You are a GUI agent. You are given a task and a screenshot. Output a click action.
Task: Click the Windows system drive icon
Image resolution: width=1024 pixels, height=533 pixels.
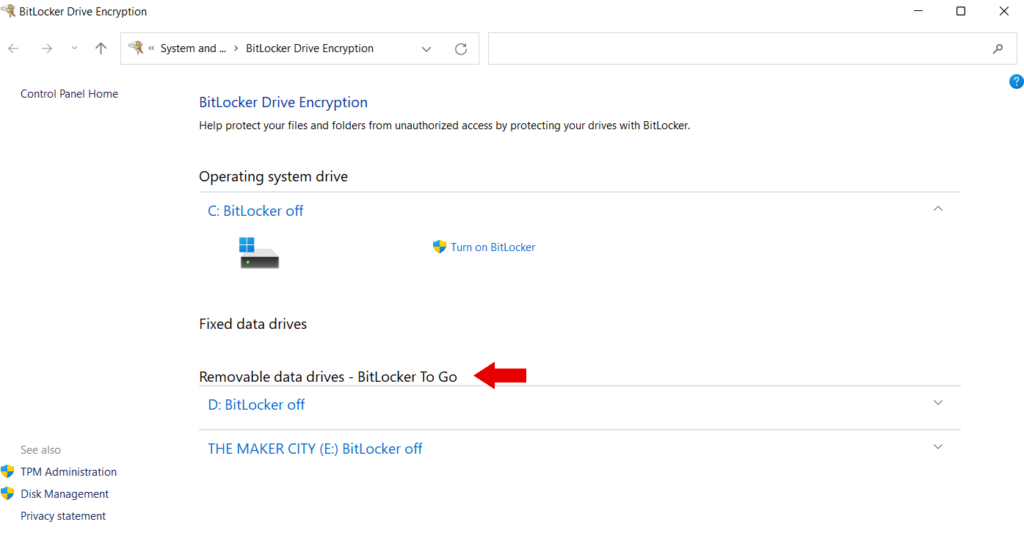point(259,253)
